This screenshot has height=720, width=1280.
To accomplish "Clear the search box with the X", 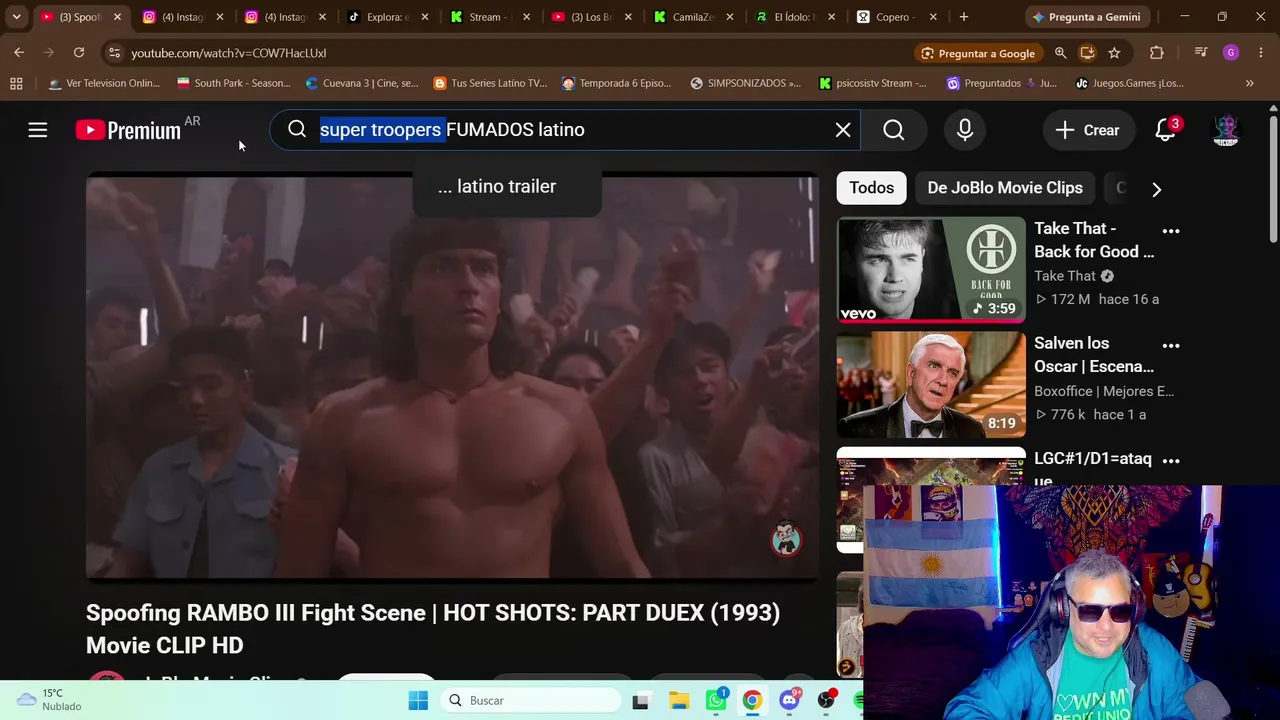I will 843,130.
